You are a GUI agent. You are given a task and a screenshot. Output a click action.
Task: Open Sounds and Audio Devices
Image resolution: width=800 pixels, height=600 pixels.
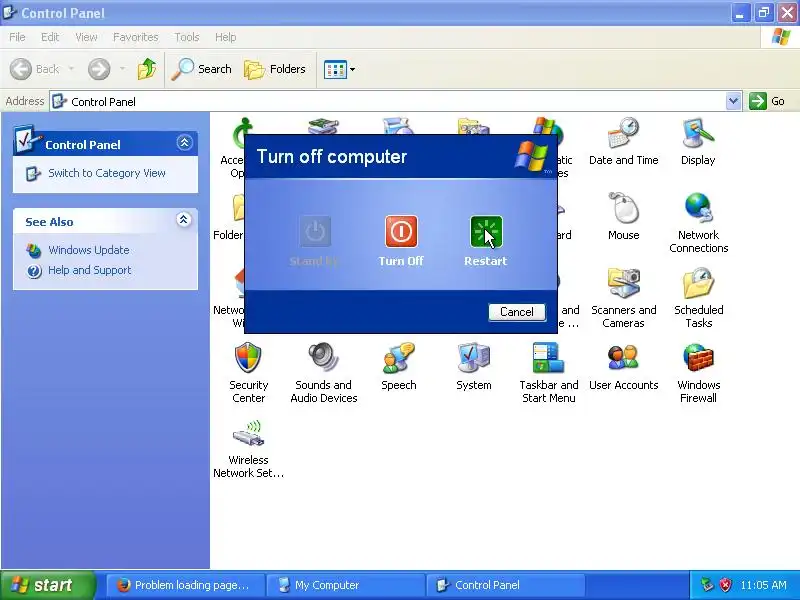tap(323, 372)
